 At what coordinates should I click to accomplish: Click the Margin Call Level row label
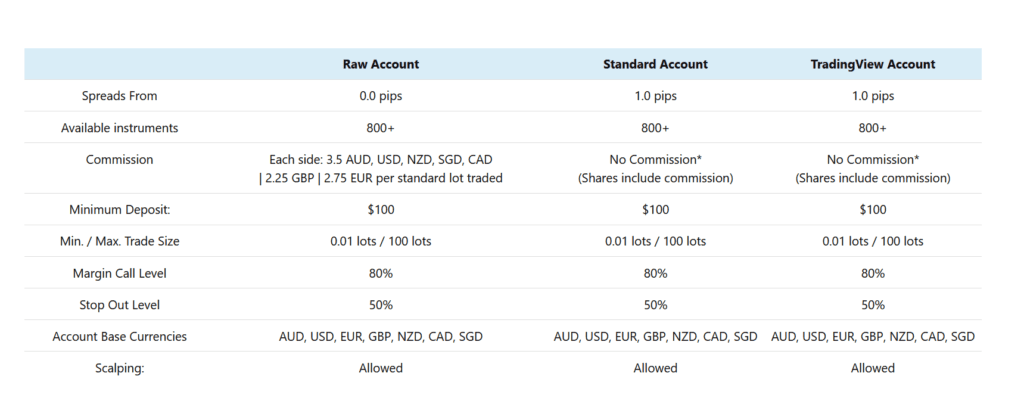pyautogui.click(x=120, y=273)
